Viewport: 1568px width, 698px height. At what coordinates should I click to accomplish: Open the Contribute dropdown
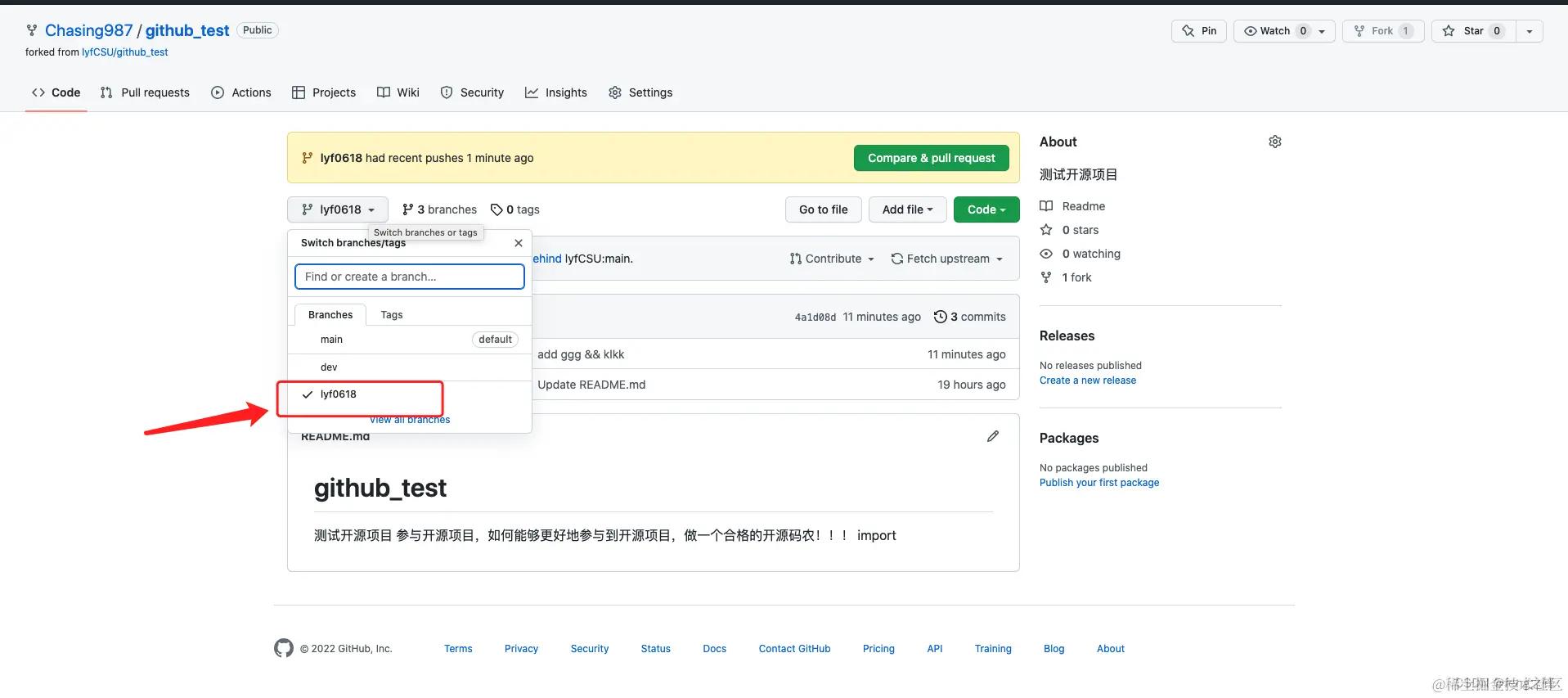(832, 259)
